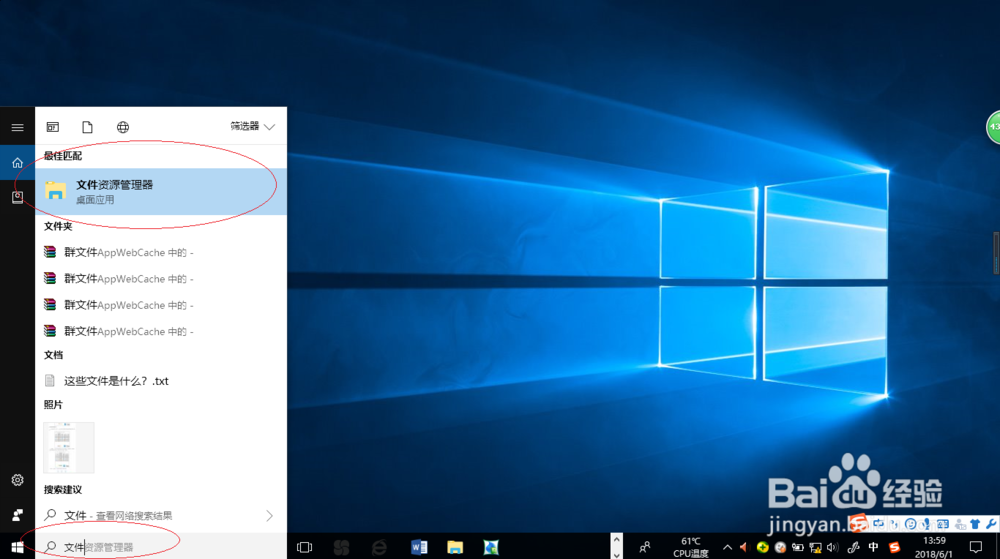
Task: Open the photo thumbnail under 照片
Action: (x=69, y=447)
